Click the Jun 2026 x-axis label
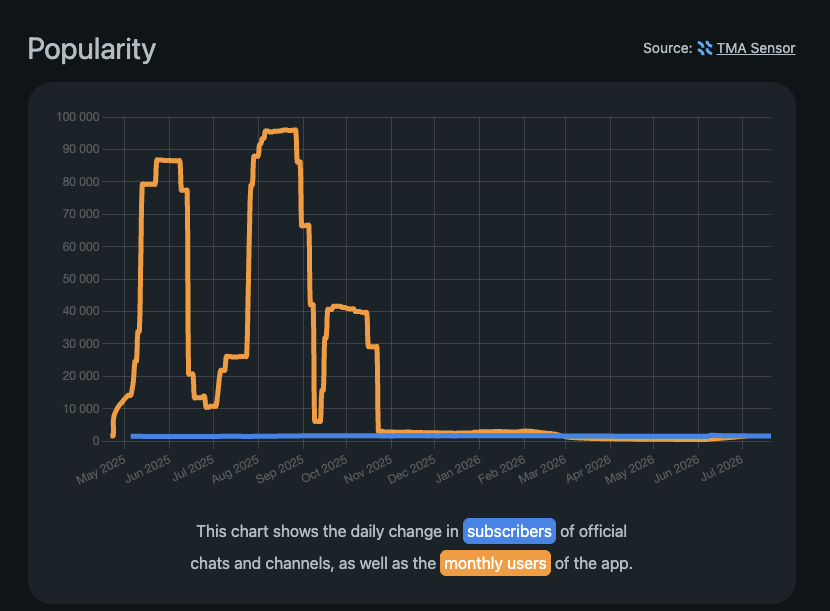The image size is (830, 611). pyautogui.click(x=676, y=469)
